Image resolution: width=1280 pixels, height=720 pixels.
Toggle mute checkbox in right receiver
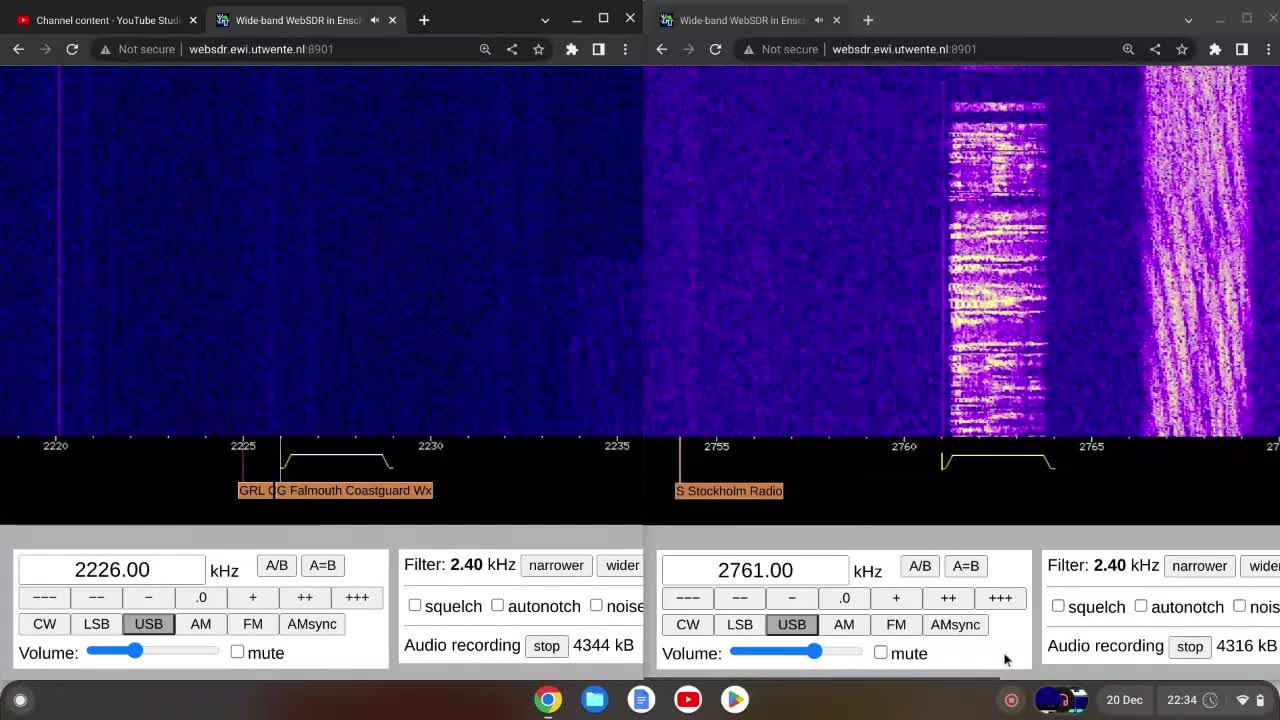[880, 653]
